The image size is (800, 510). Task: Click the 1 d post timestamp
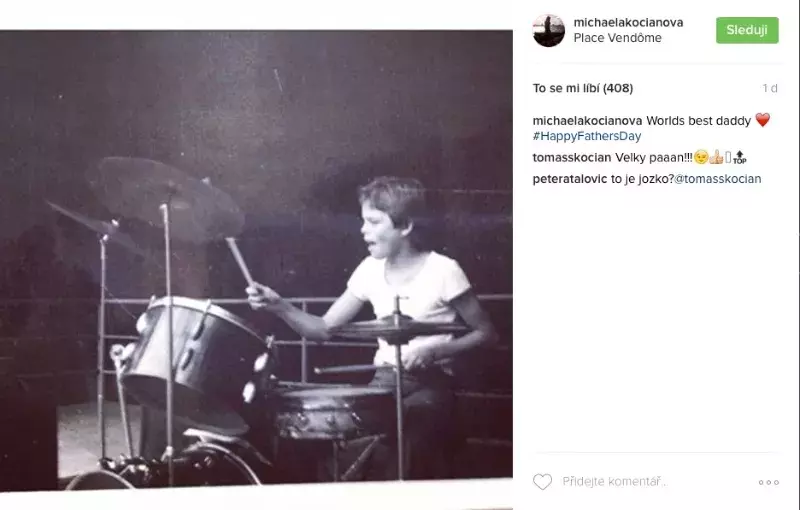pyautogui.click(x=770, y=88)
